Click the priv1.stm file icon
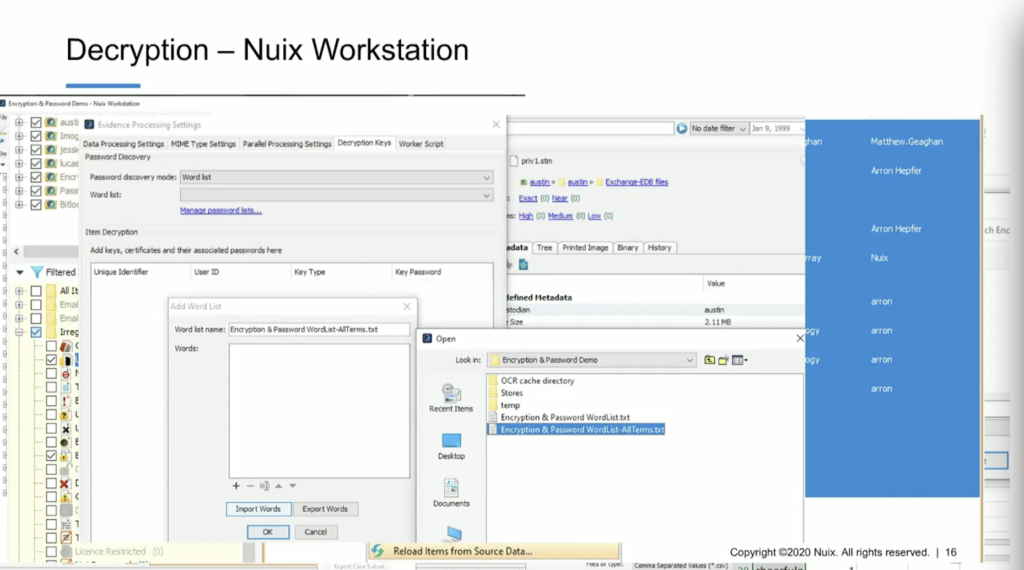 click(513, 161)
